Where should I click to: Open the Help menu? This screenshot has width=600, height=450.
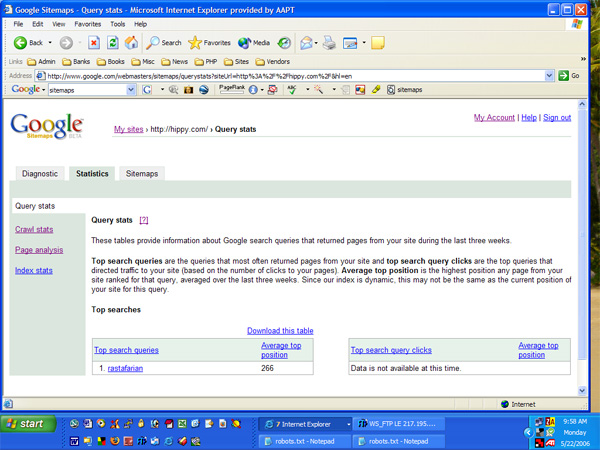pos(140,24)
